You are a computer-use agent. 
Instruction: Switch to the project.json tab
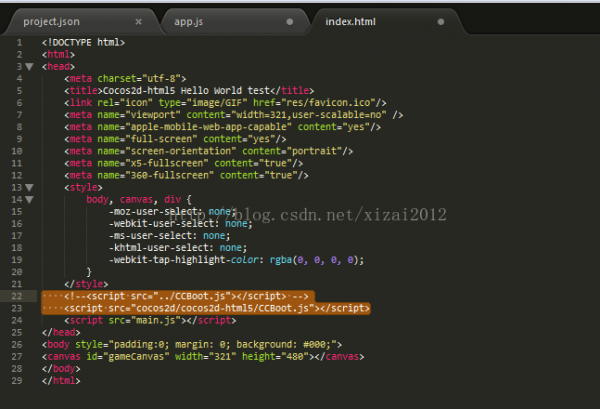[x=51, y=22]
